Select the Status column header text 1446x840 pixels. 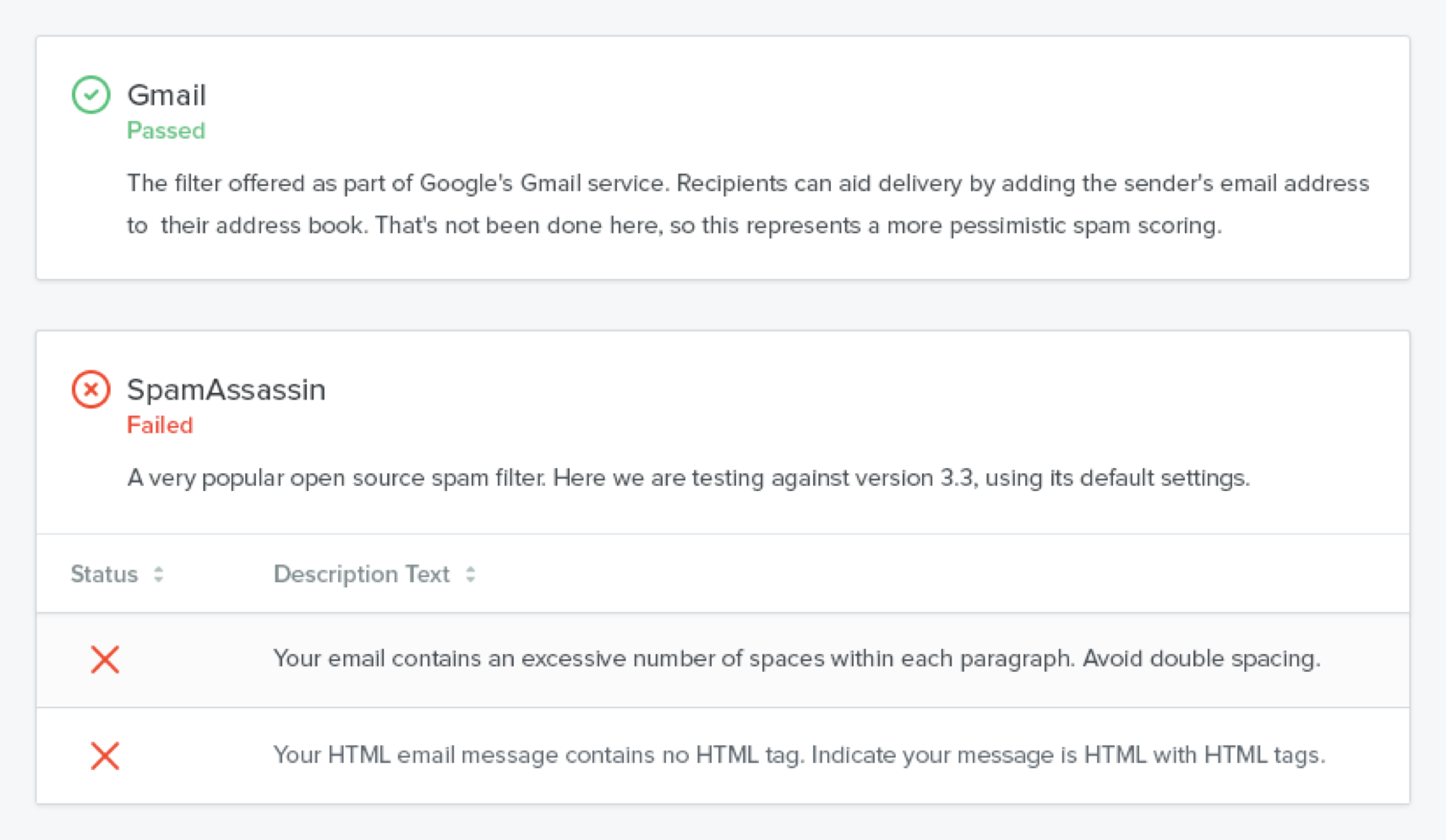click(x=104, y=574)
